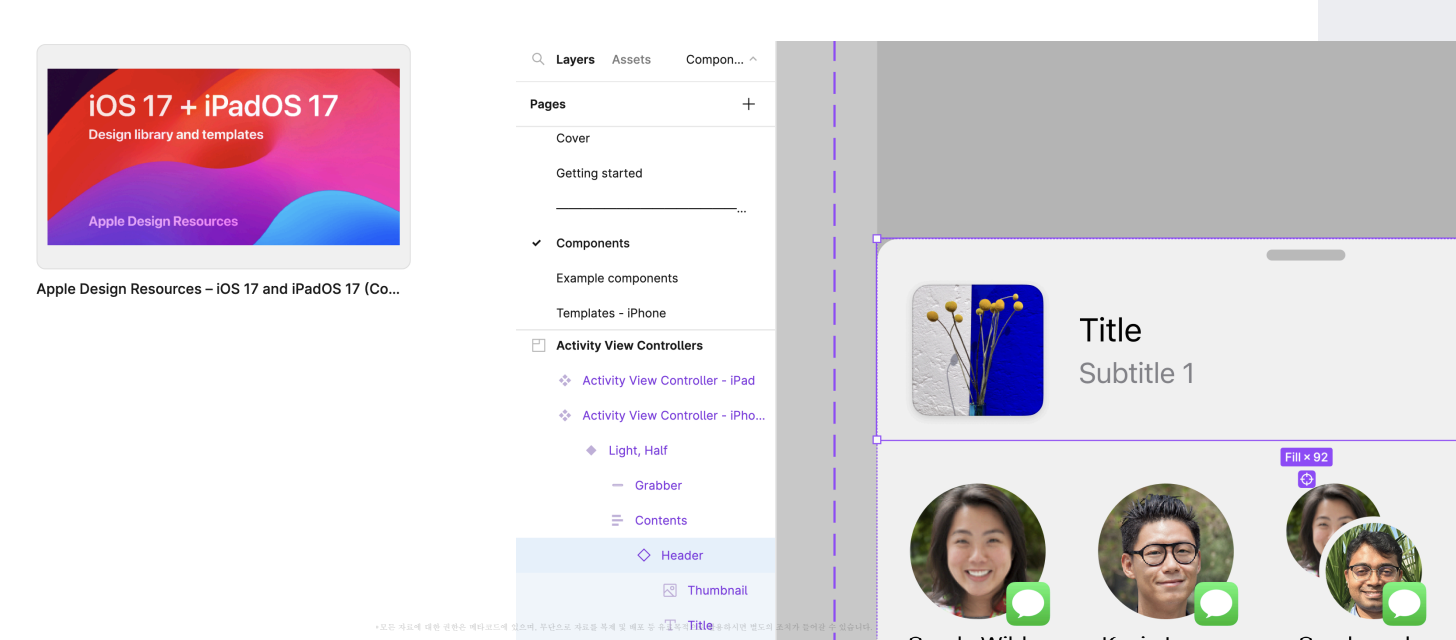Viewport: 1456px width, 640px height.
Task: Open the Getting started page
Action: tap(599, 173)
